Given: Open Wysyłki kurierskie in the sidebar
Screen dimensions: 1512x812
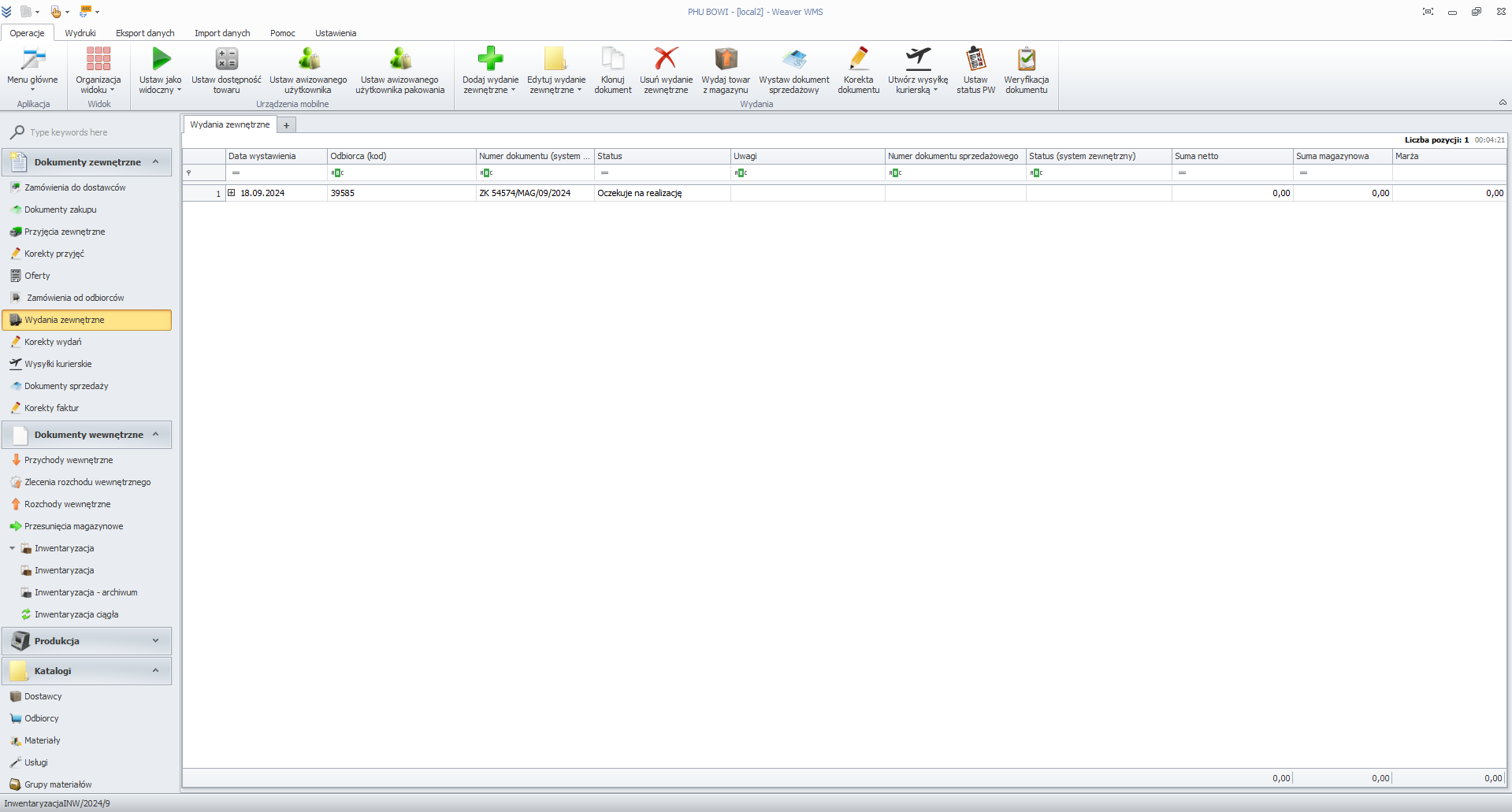Looking at the screenshot, I should [58, 364].
